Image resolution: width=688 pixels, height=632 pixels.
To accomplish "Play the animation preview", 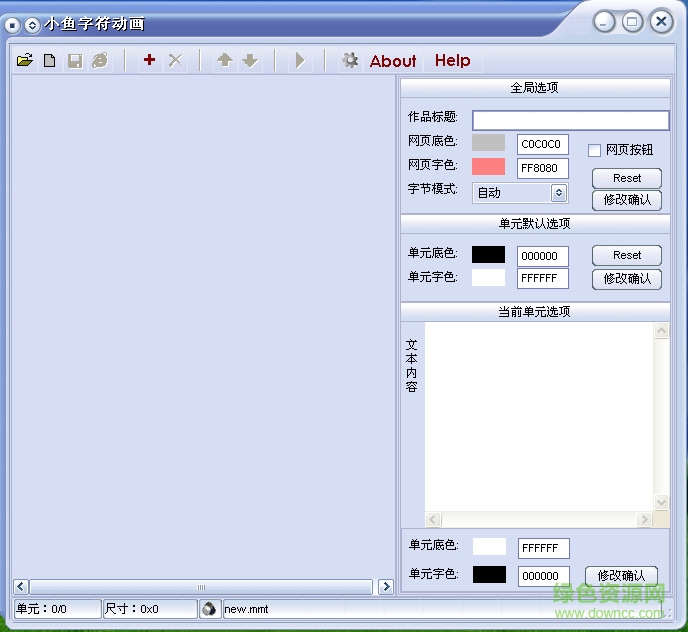I will coord(299,61).
